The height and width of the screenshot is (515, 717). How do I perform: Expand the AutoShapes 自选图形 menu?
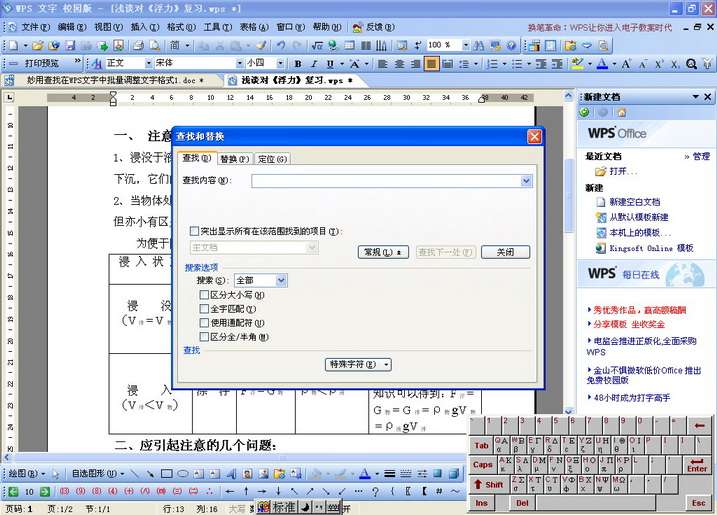point(98,474)
